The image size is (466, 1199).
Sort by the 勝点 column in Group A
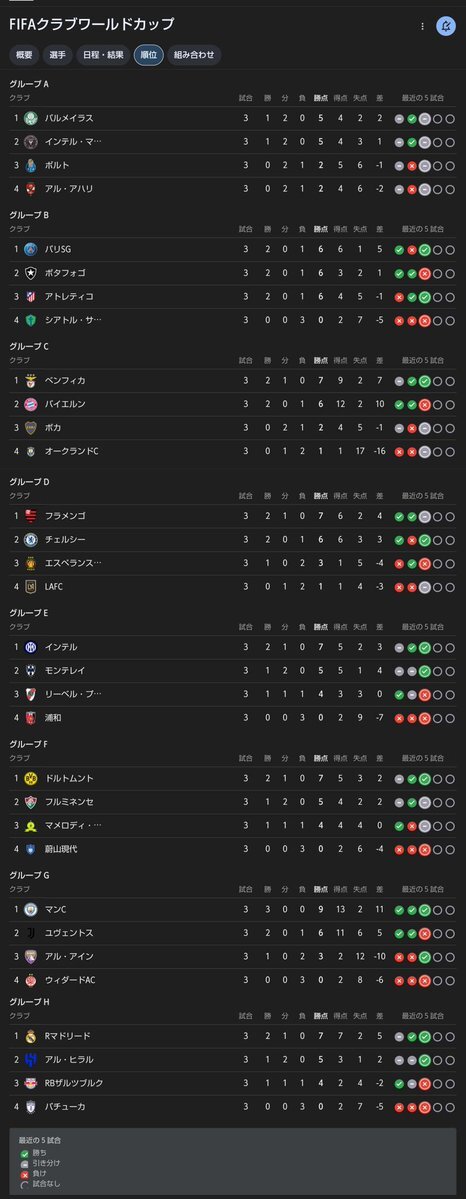click(x=321, y=98)
